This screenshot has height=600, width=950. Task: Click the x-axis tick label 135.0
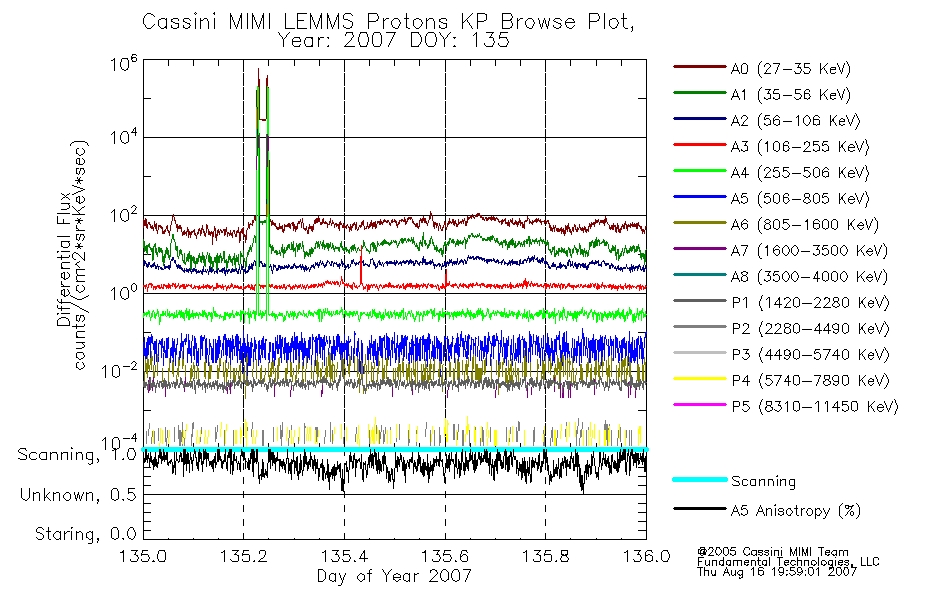pyautogui.click(x=143, y=556)
